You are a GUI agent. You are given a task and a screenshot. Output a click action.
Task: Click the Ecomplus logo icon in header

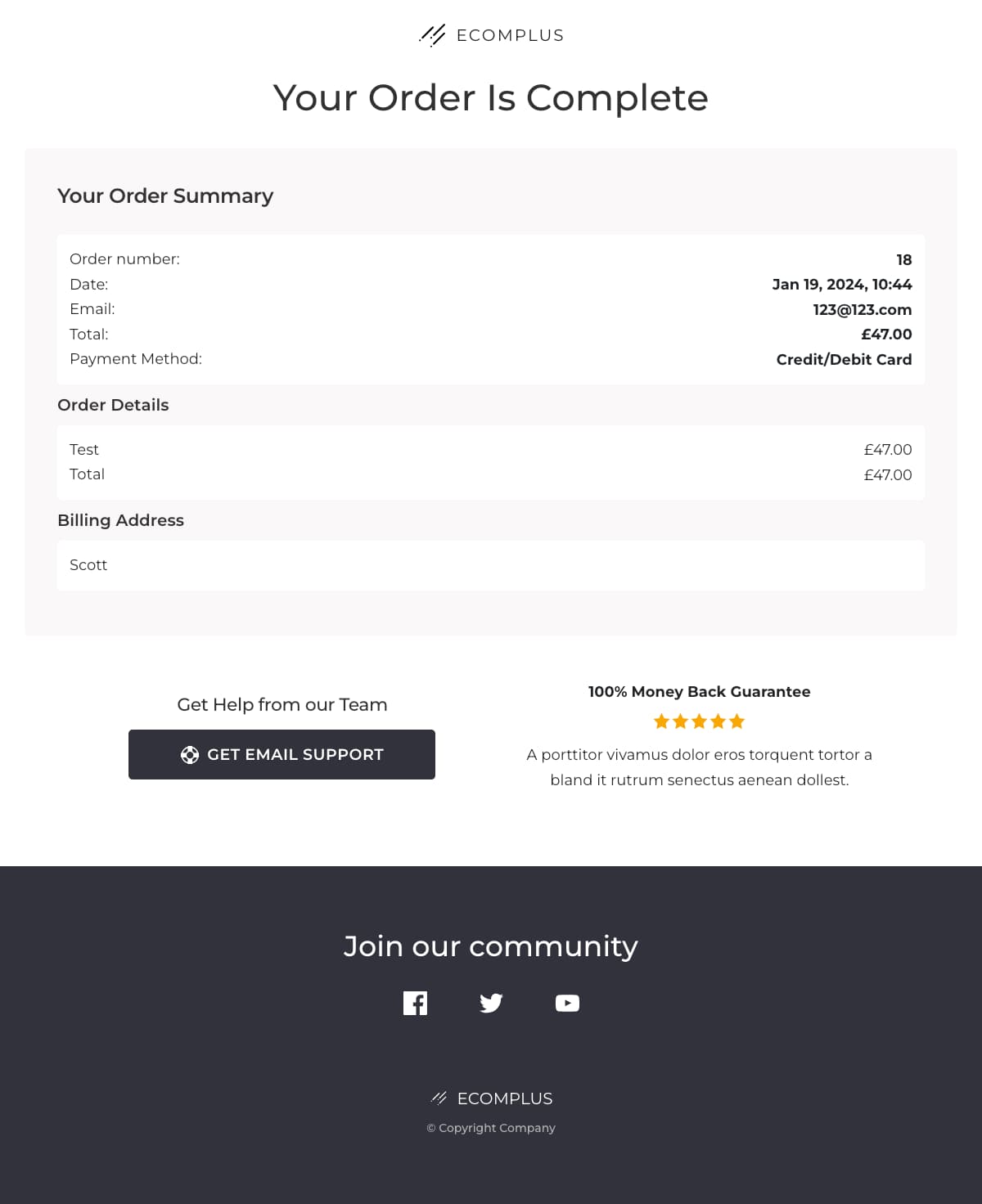click(432, 35)
